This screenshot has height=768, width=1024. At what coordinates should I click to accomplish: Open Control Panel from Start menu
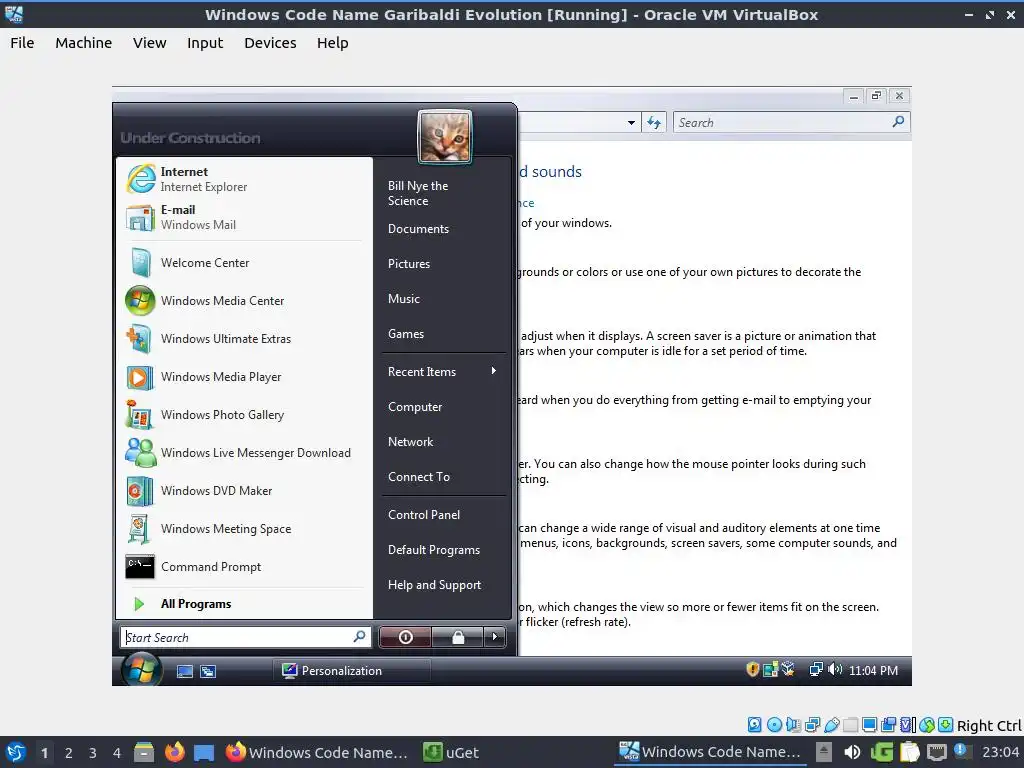(x=443, y=515)
